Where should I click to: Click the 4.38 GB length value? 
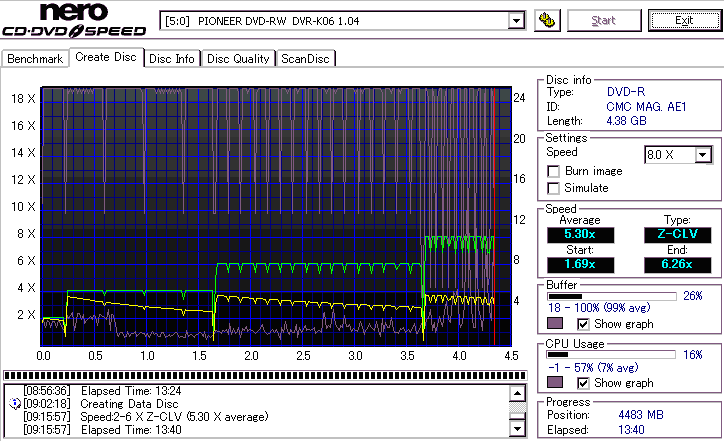[626, 121]
